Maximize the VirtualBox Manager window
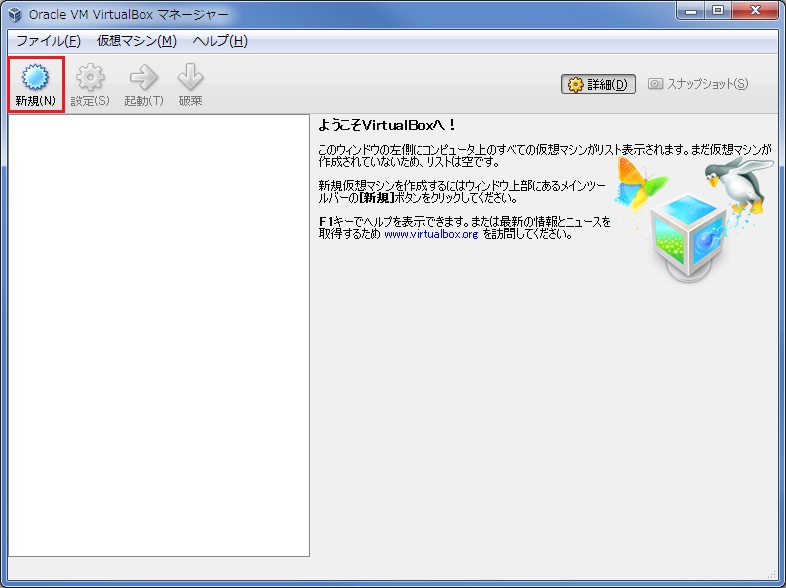786x588 pixels. coord(718,11)
